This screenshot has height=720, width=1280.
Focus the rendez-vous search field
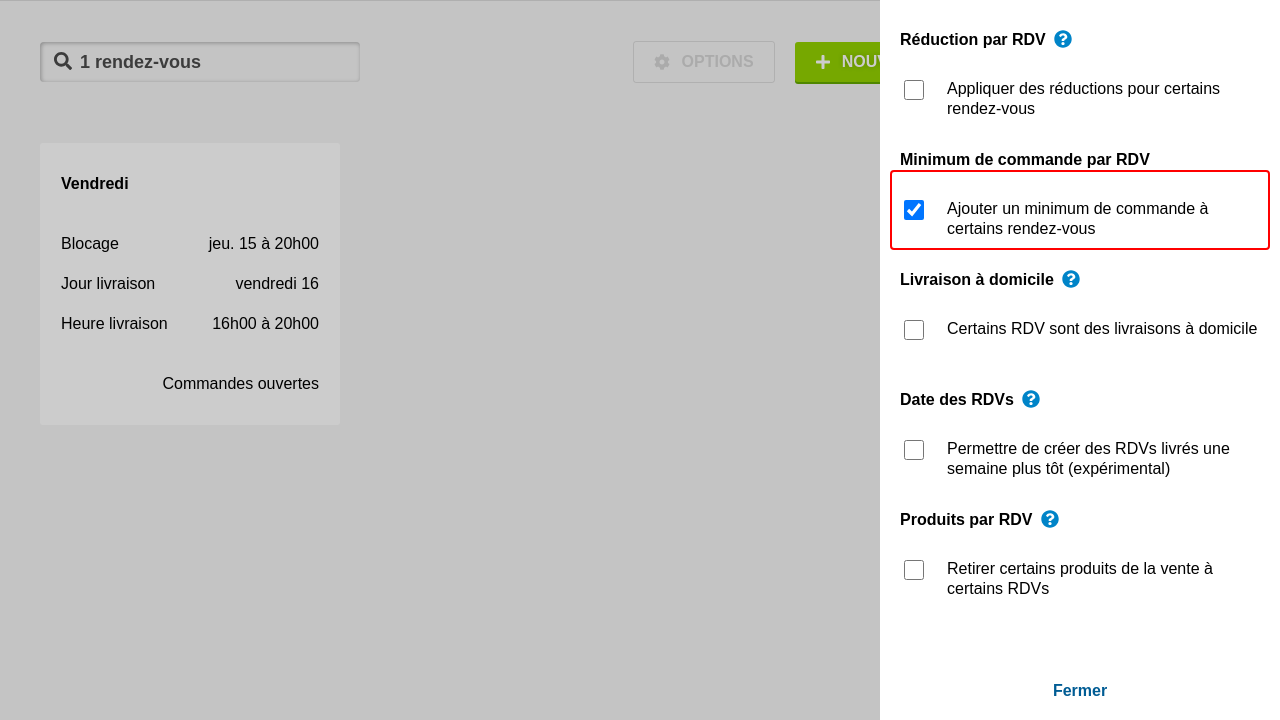[215, 62]
